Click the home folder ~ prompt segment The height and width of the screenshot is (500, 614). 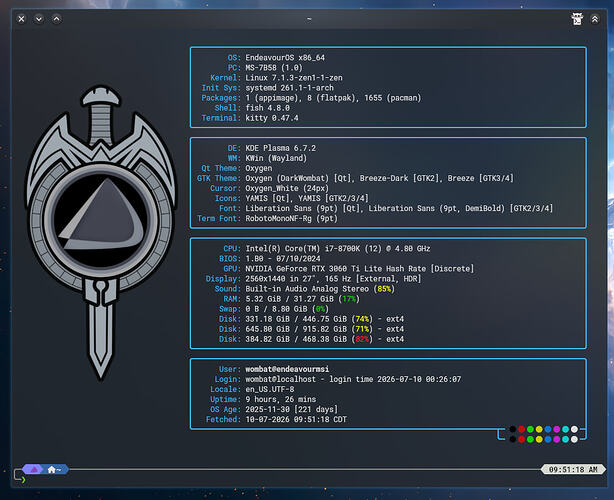pyautogui.click(x=55, y=469)
